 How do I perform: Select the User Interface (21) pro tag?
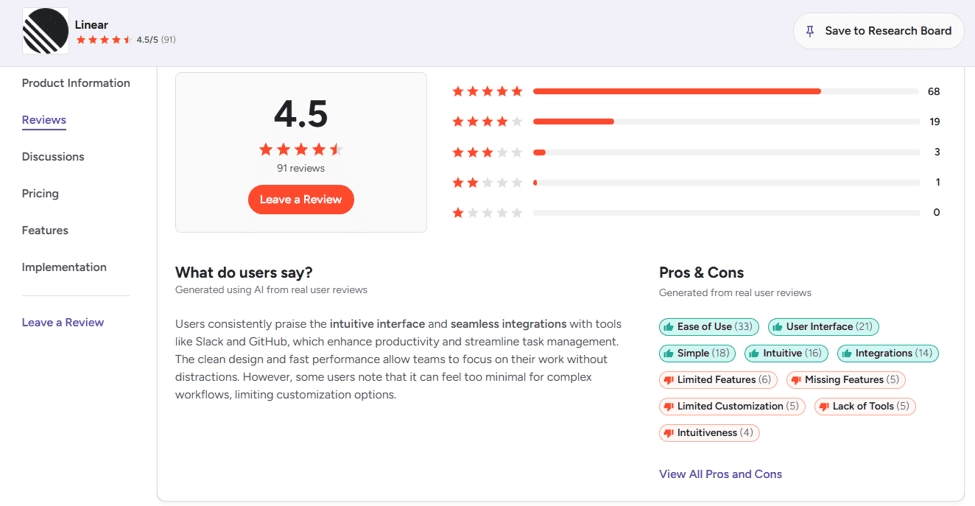[823, 327]
